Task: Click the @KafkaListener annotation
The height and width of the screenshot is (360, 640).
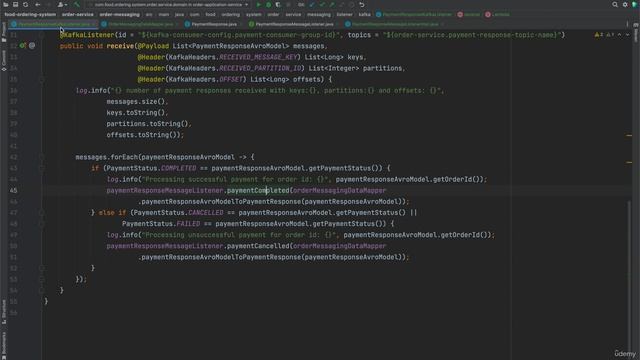Action: tap(87, 35)
